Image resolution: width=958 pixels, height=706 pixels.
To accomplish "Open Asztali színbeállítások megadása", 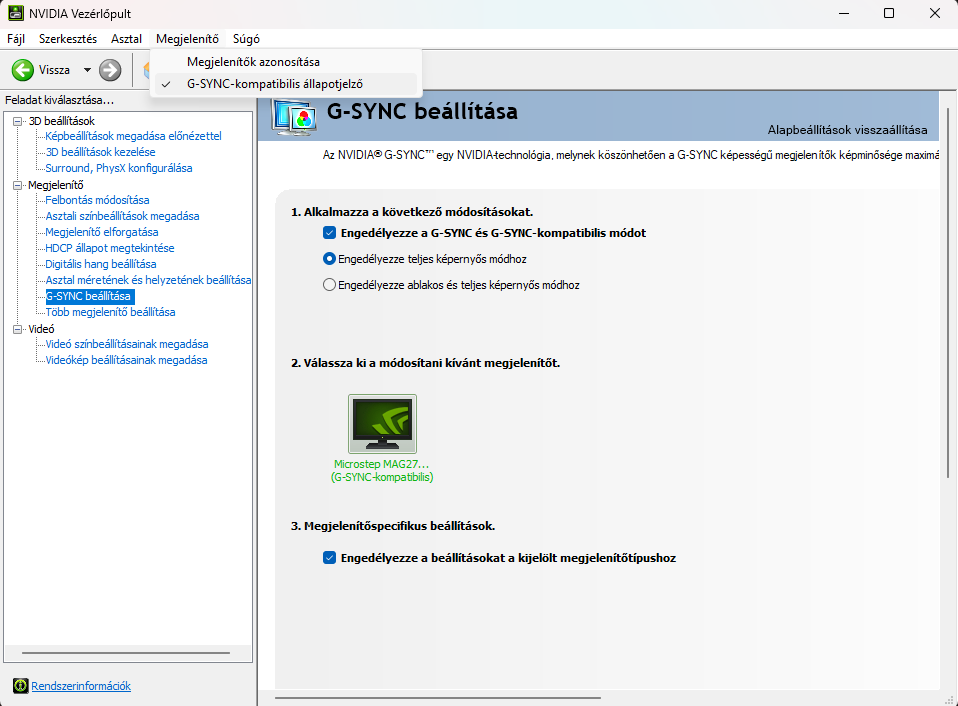I will click(x=122, y=216).
